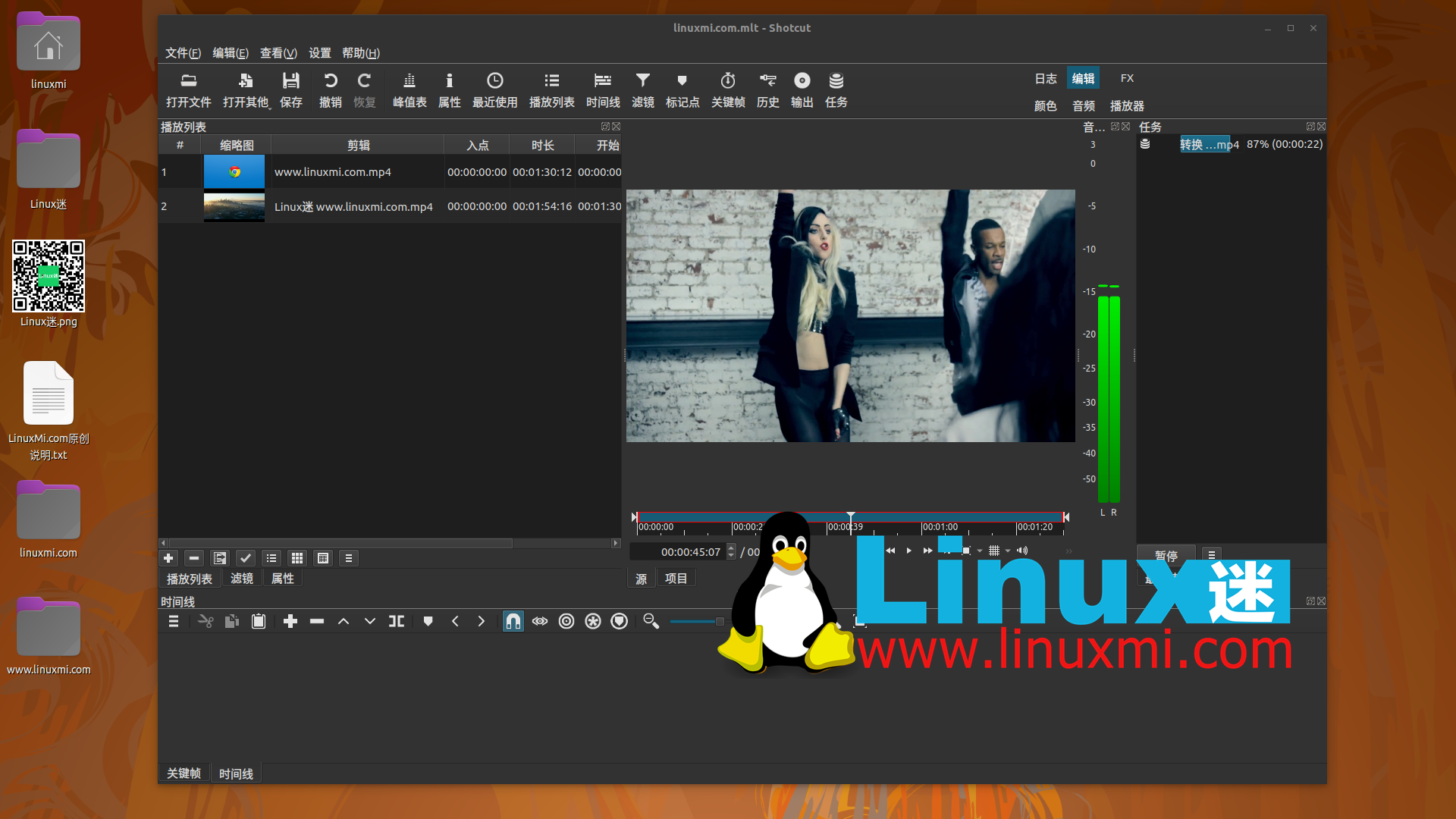Screen dimensions: 1456x819
Task: Open the timeline hamburger menu
Action: [174, 621]
